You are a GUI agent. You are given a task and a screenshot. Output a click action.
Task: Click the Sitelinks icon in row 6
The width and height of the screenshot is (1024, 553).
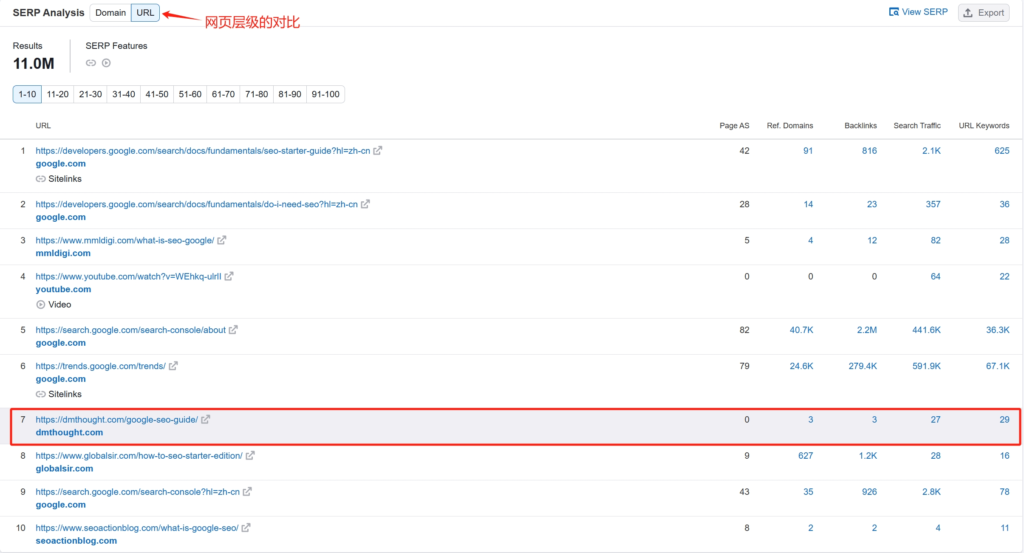[x=40, y=394]
